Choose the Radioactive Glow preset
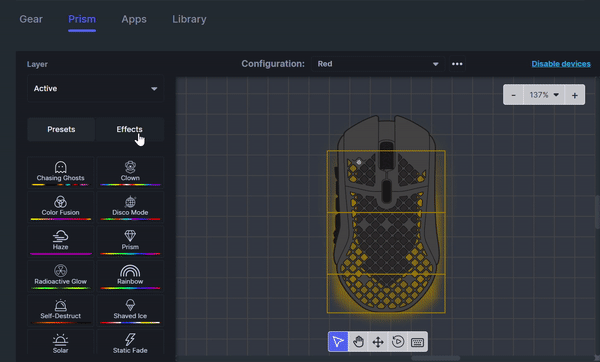The image size is (600, 362). (60, 276)
